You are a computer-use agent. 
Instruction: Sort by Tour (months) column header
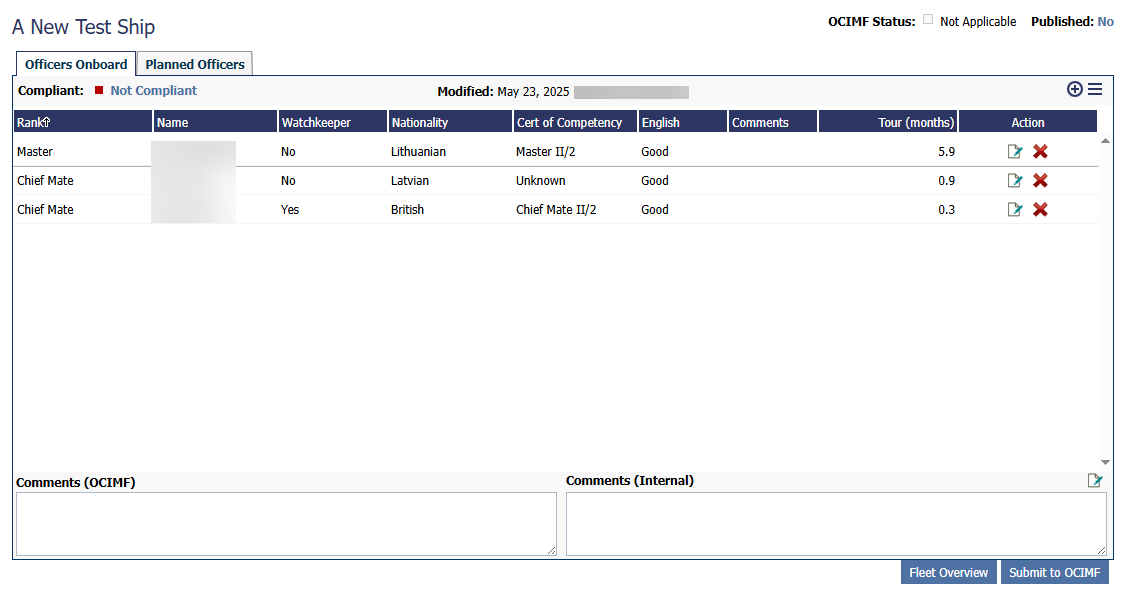click(x=916, y=122)
